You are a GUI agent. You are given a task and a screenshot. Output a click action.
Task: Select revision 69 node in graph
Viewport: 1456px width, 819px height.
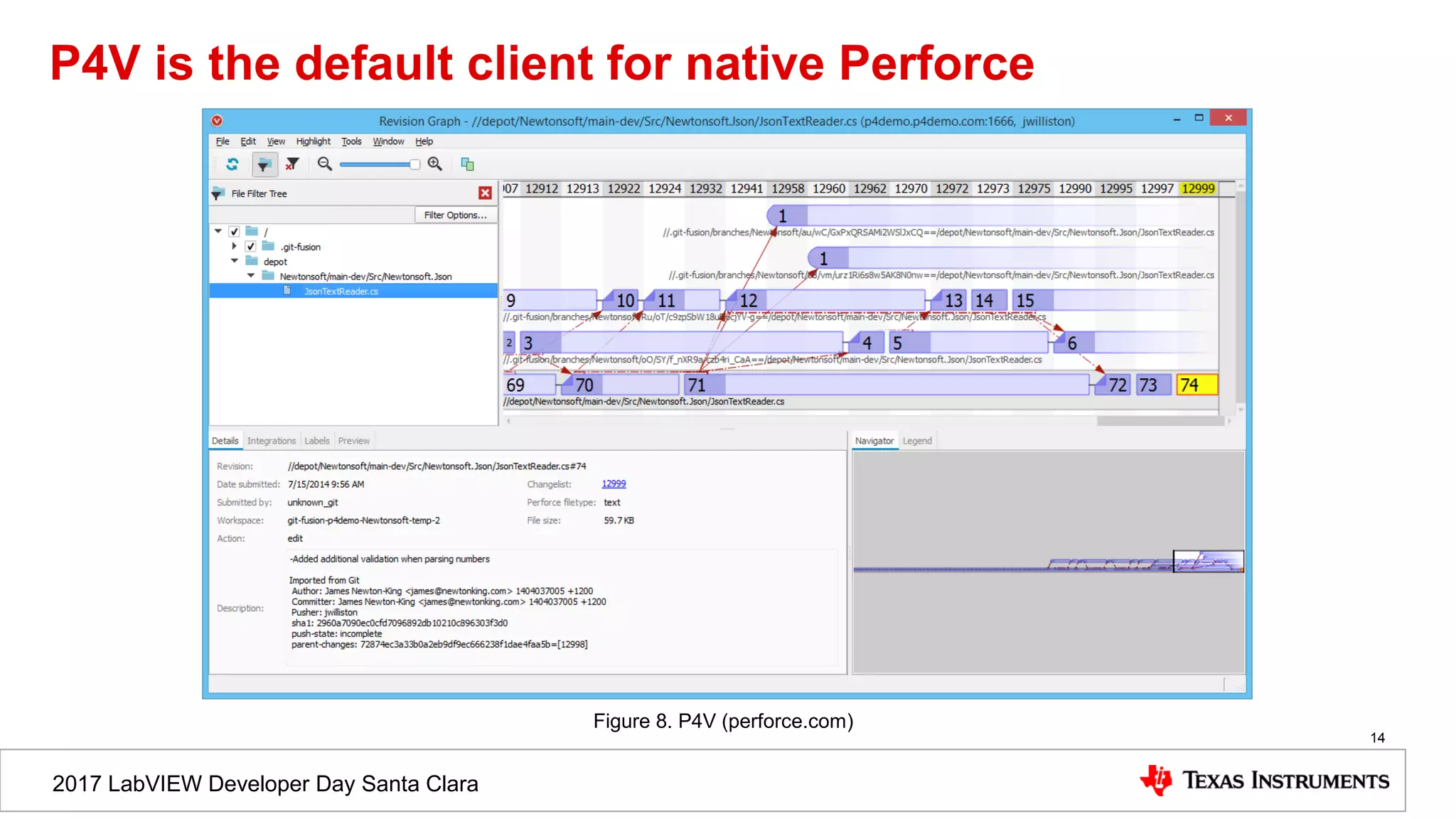pos(530,385)
